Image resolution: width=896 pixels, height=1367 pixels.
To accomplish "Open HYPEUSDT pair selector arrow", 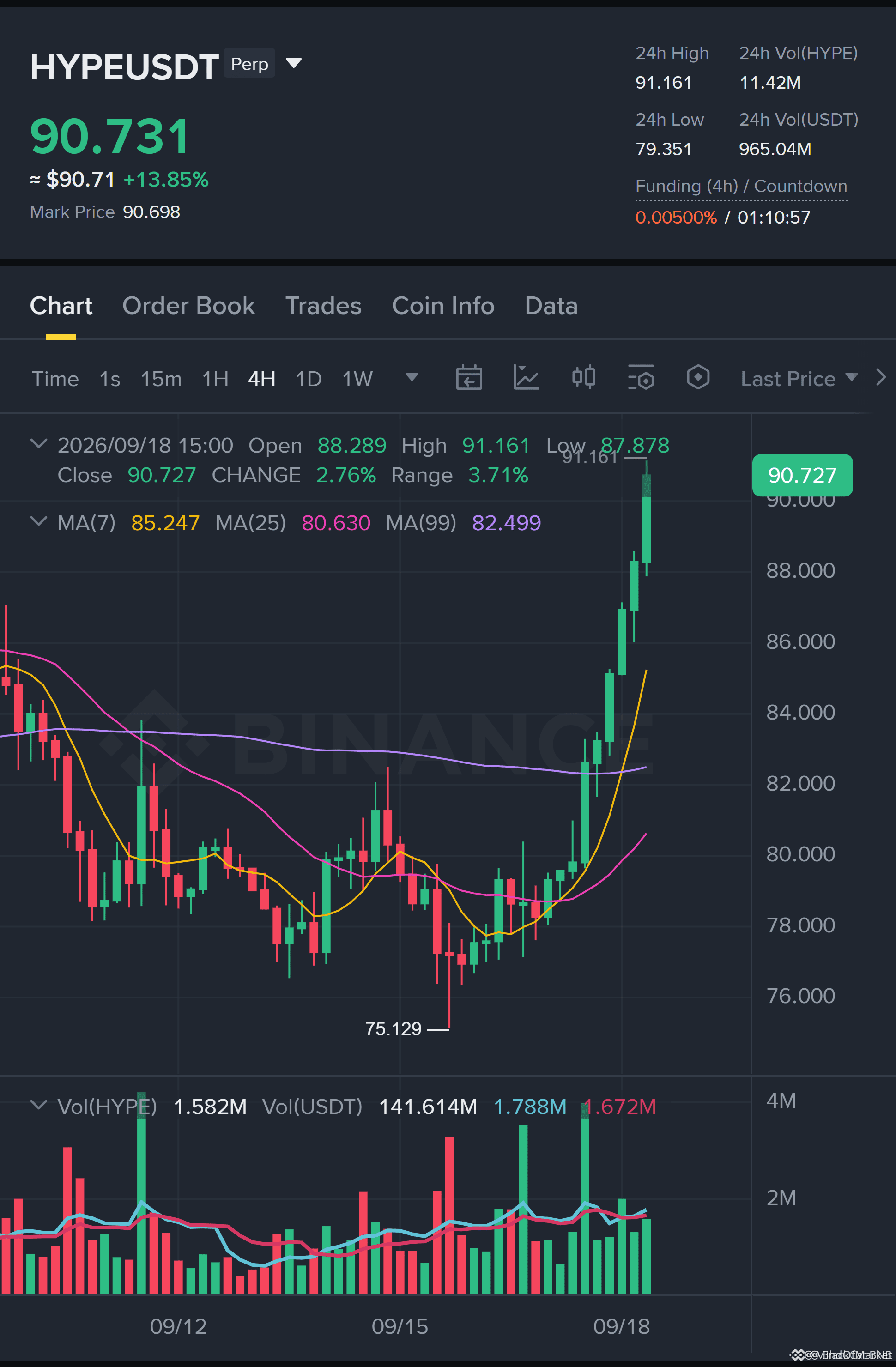I will pyautogui.click(x=293, y=63).
